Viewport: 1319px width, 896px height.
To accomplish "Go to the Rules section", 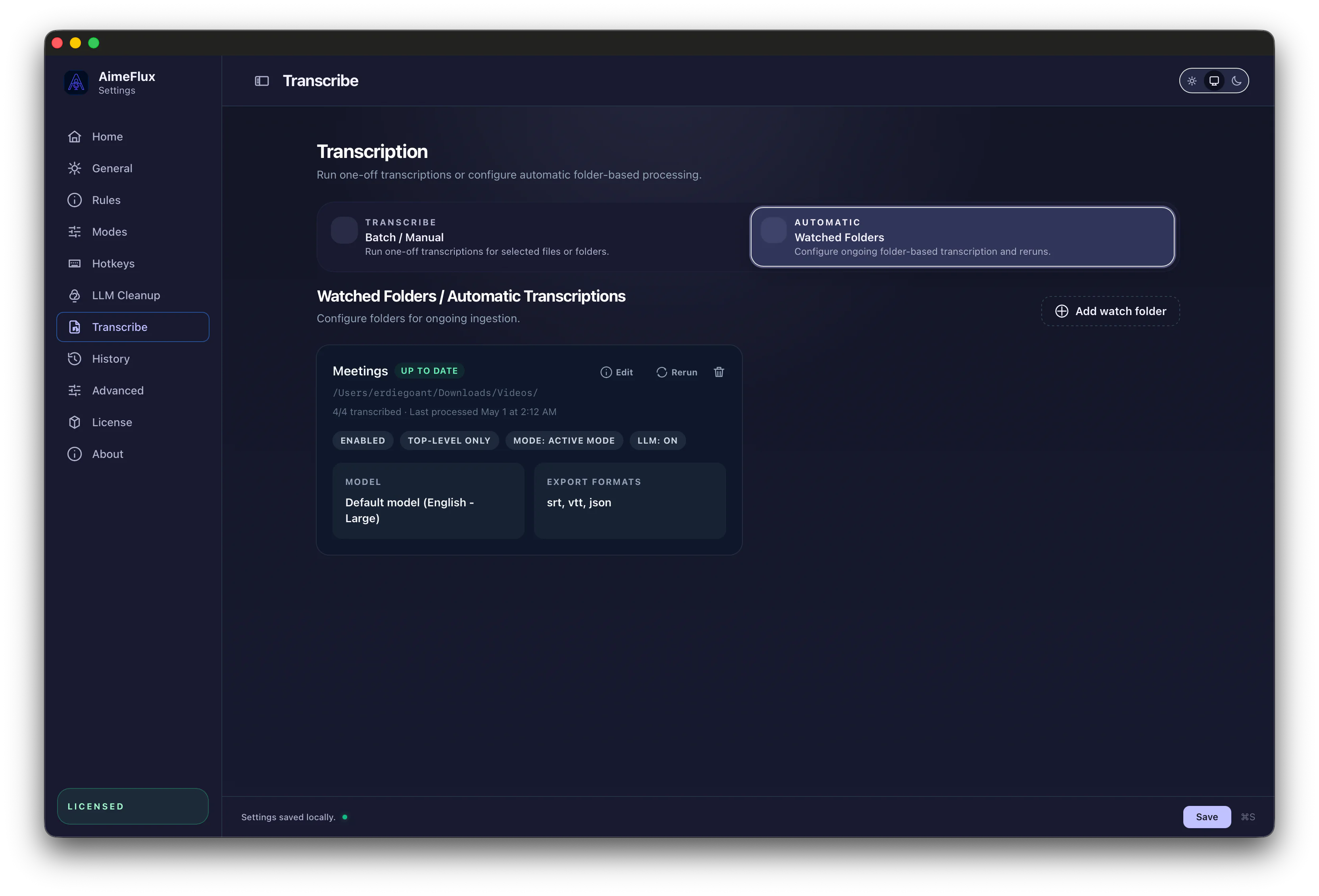I will 133,200.
